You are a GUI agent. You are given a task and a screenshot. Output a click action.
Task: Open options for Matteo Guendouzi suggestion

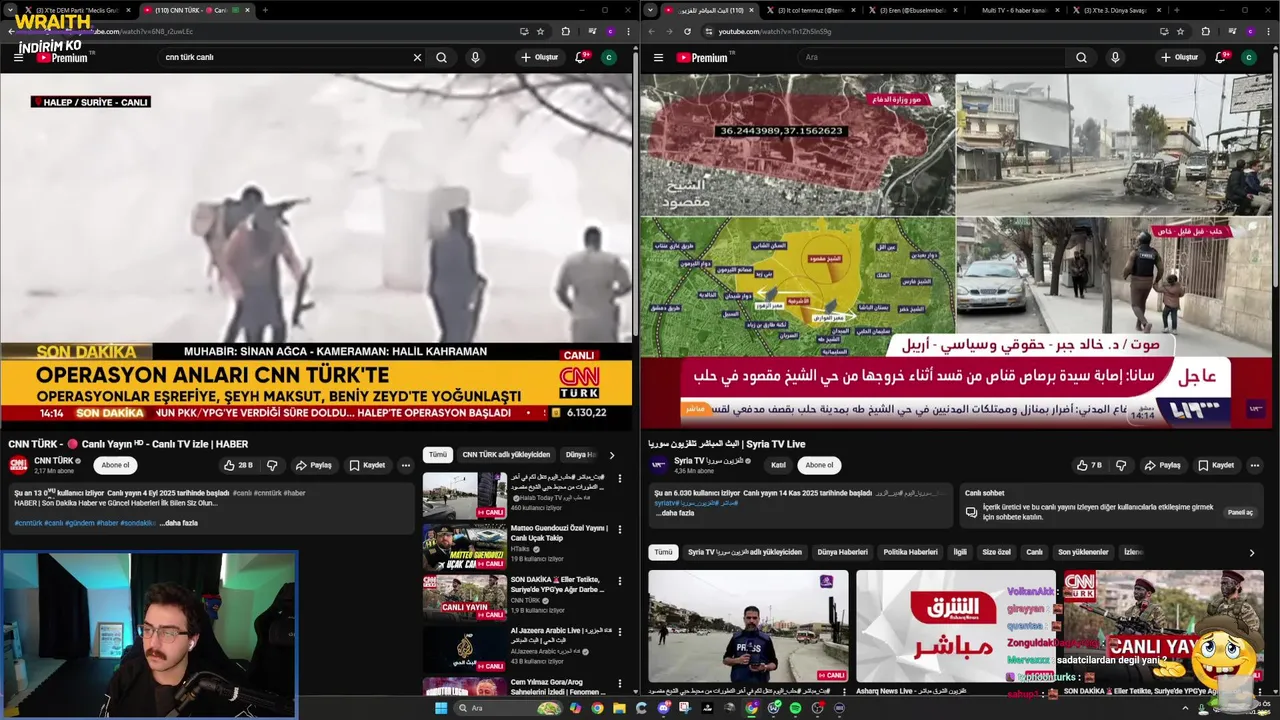pos(619,529)
